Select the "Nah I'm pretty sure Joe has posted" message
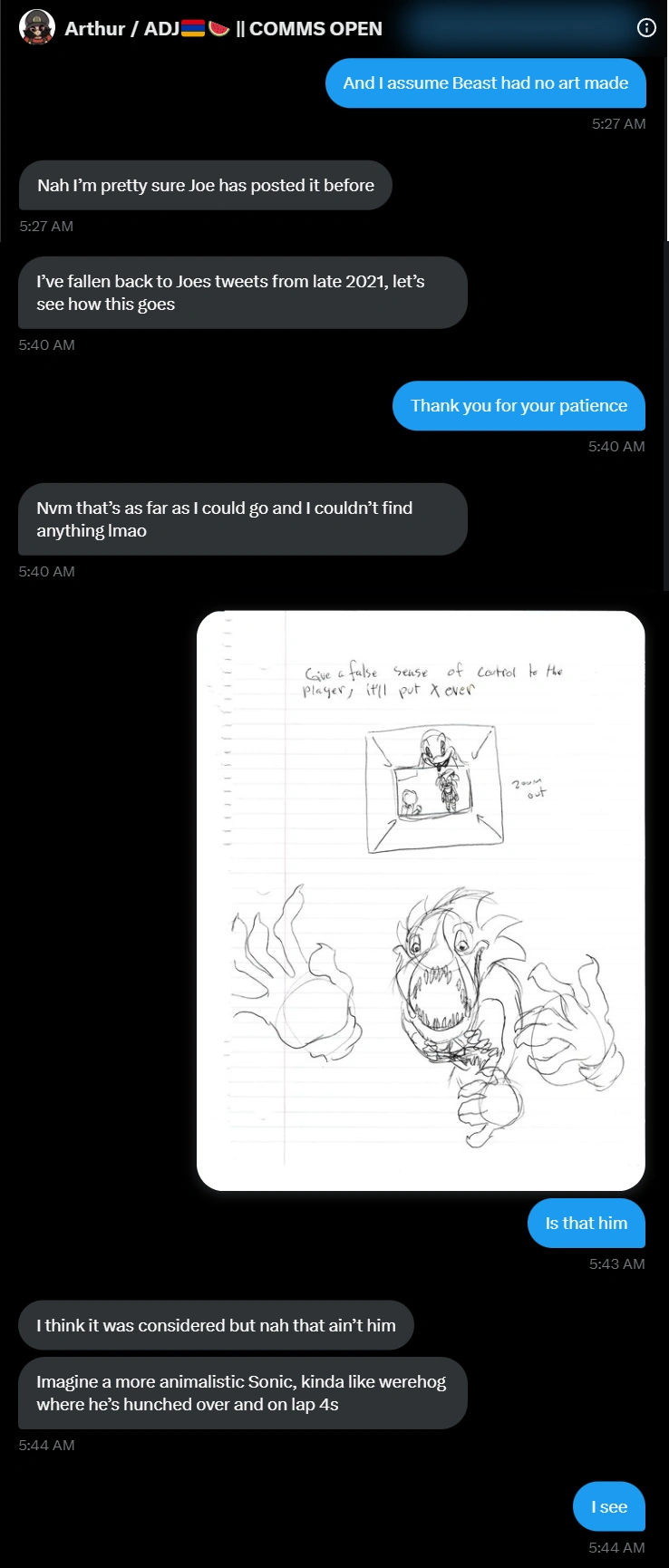 tap(205, 186)
